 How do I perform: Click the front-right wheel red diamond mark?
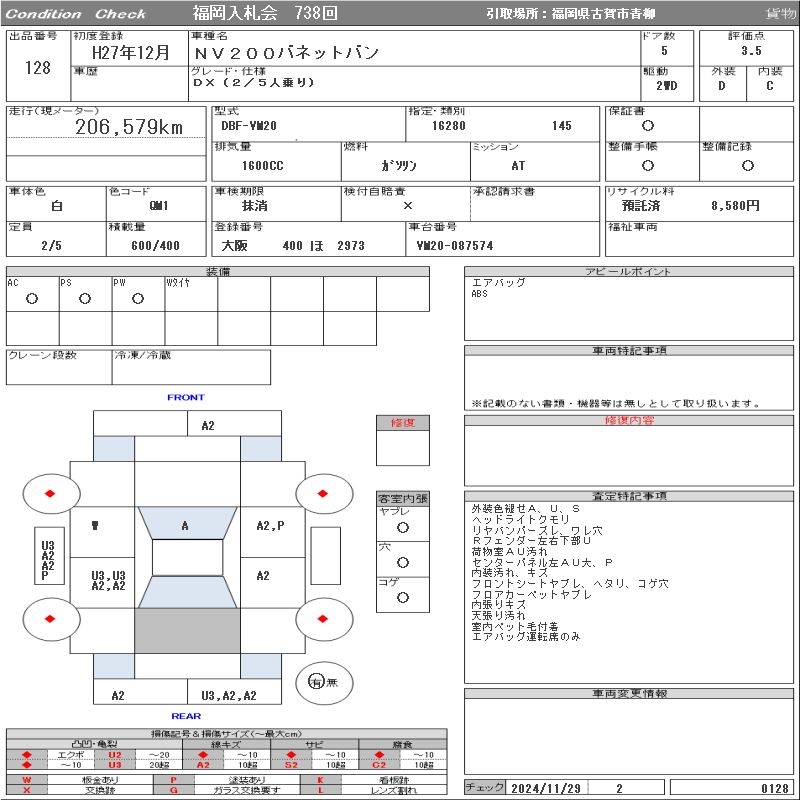(322, 493)
